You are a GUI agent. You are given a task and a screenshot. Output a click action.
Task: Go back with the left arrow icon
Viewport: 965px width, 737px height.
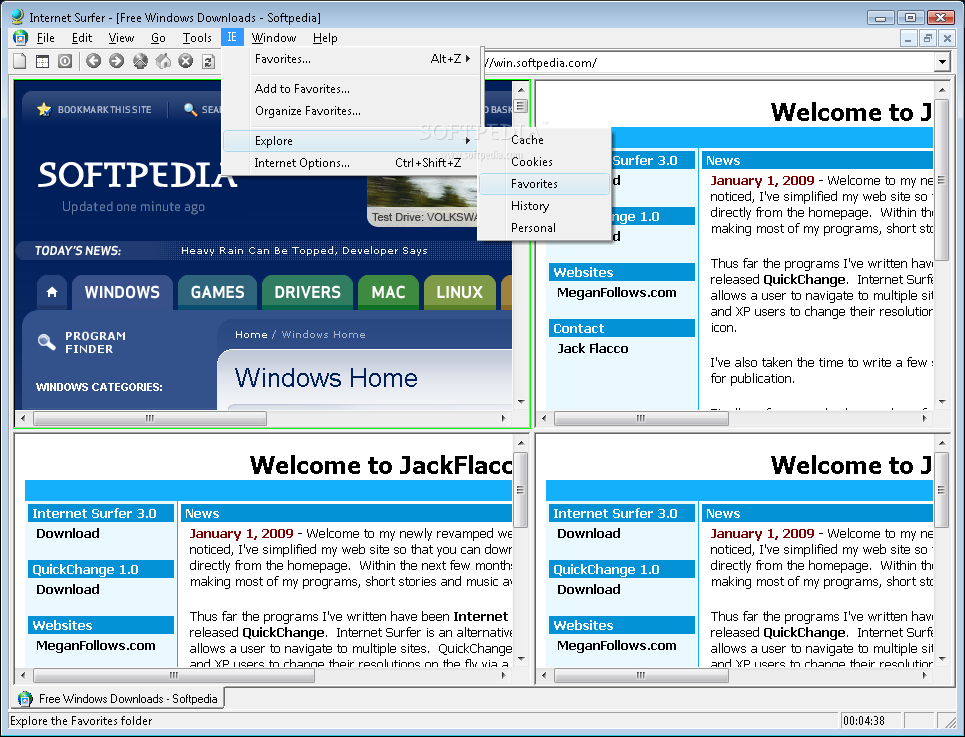pyautogui.click(x=94, y=61)
